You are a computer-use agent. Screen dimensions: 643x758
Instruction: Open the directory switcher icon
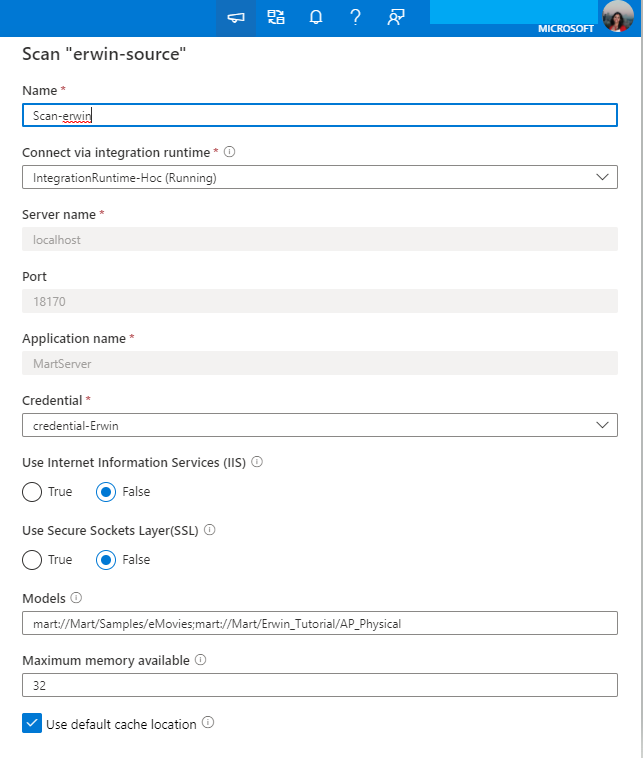(276, 18)
